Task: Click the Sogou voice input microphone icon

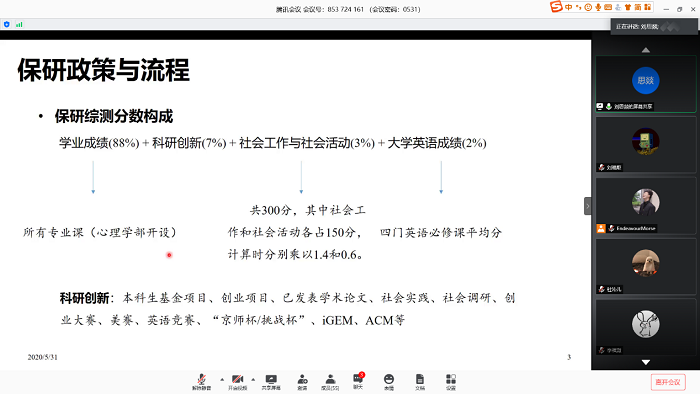Action: pos(598,7)
